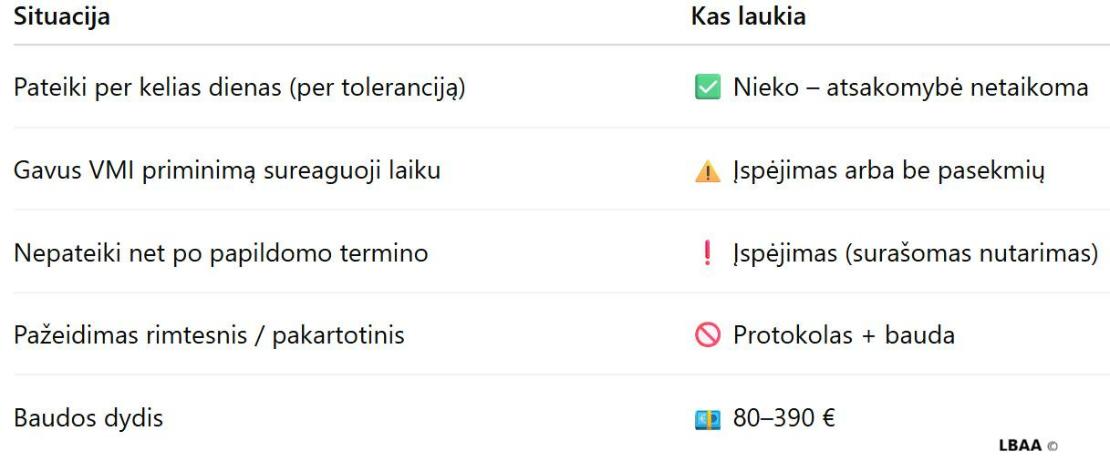
Task: Click the red exclamation mark icon
Action: click(707, 254)
